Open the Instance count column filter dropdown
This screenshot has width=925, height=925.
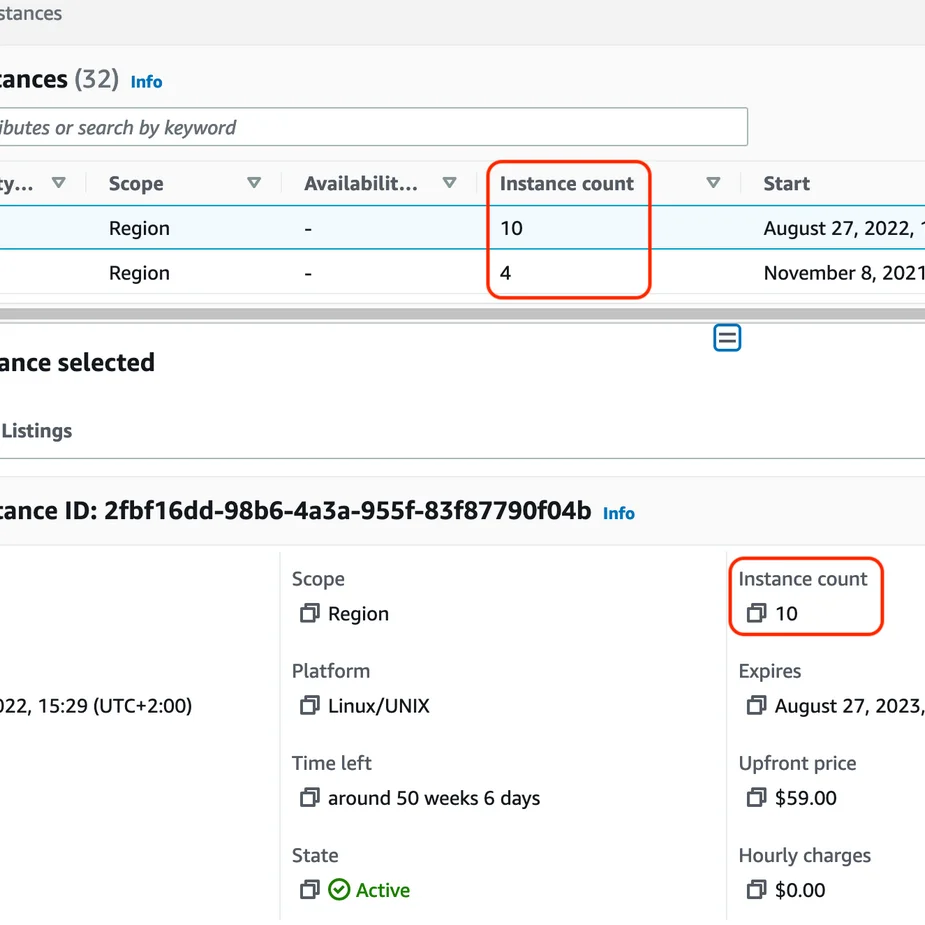click(x=713, y=183)
